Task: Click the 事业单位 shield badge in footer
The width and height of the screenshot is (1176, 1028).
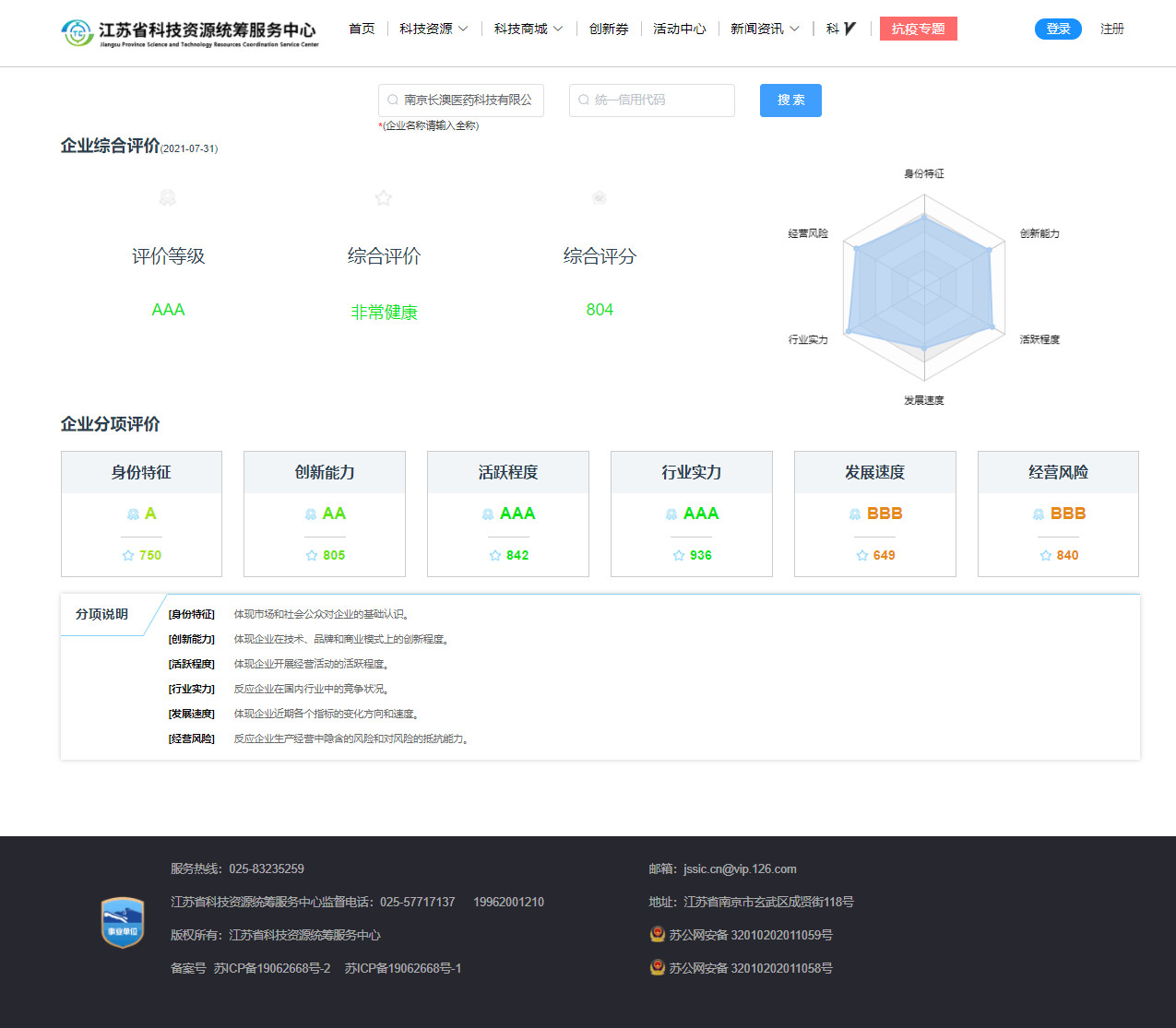Action: click(123, 922)
